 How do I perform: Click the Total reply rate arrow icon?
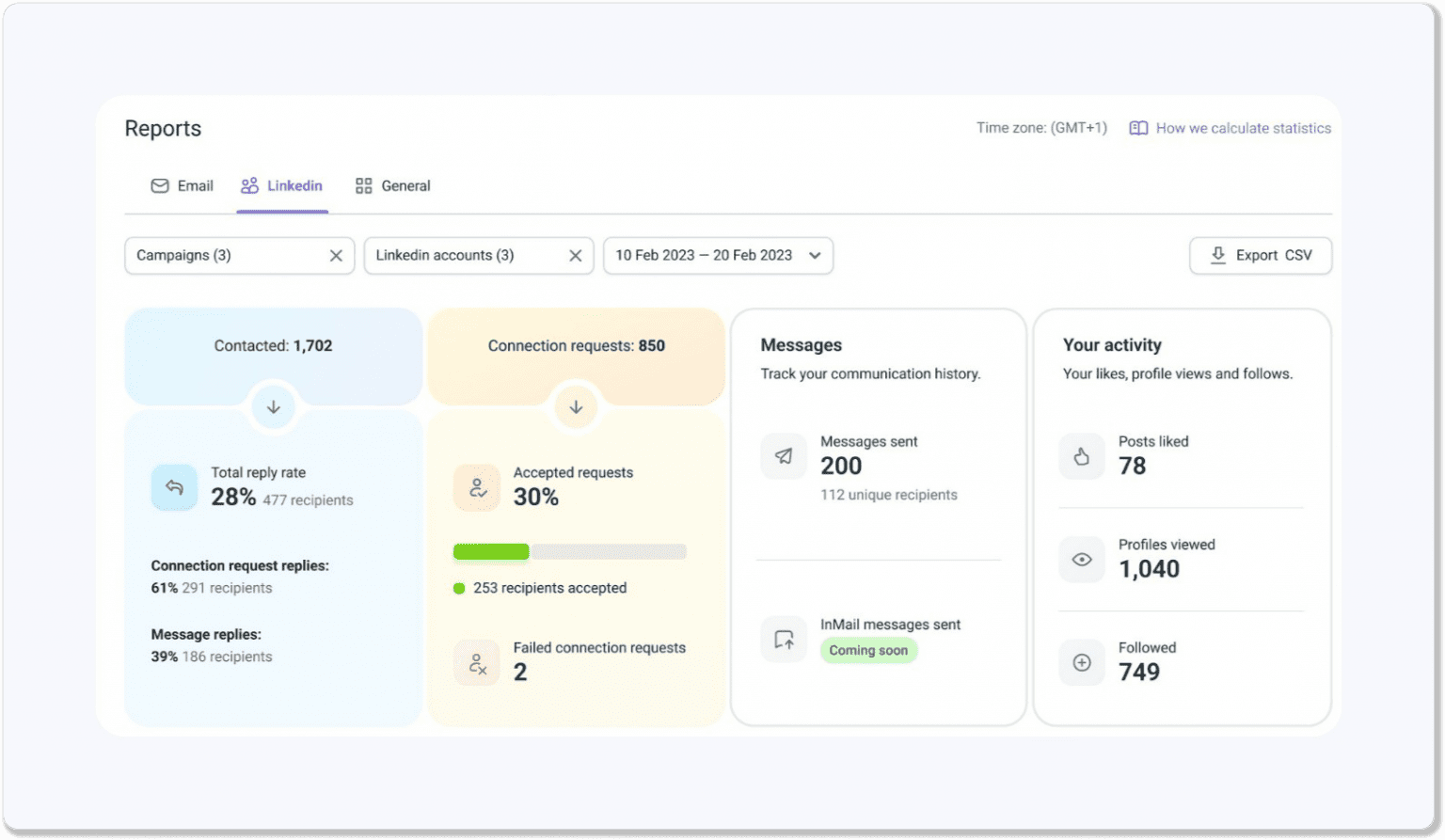[174, 487]
